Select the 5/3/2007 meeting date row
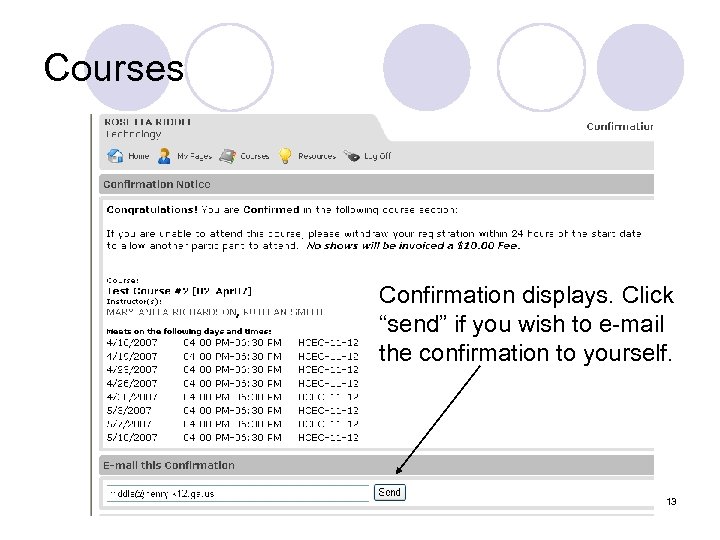Image resolution: width=720 pixels, height=540 pixels. click(232, 411)
